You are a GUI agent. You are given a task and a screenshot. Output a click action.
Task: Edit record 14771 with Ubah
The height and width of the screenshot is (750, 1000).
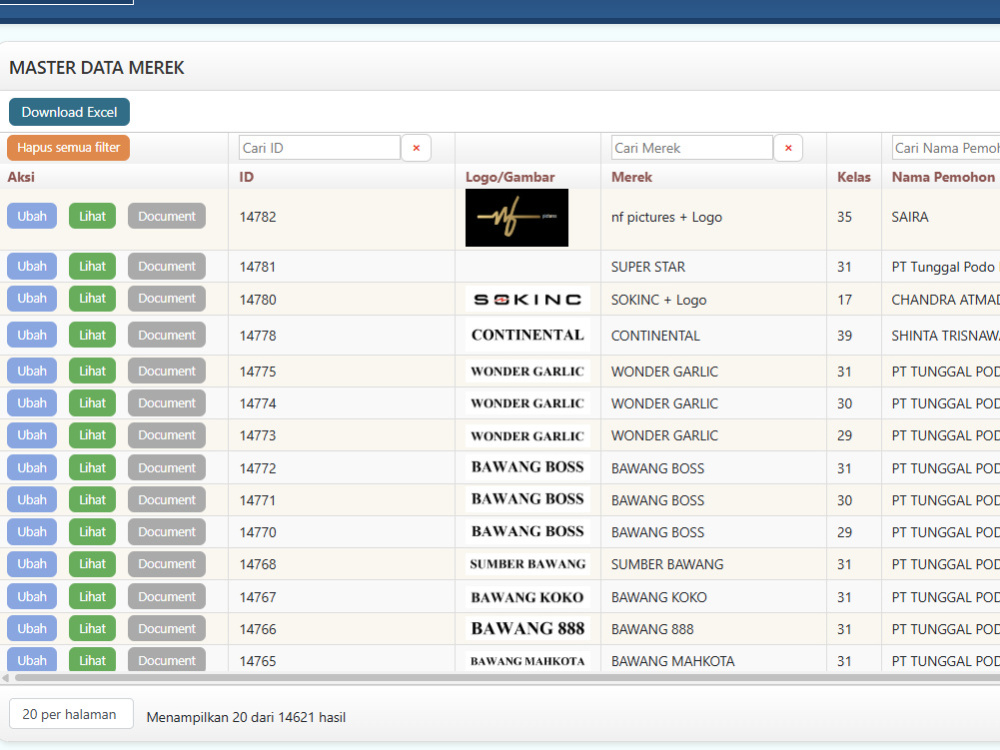pyautogui.click(x=32, y=500)
